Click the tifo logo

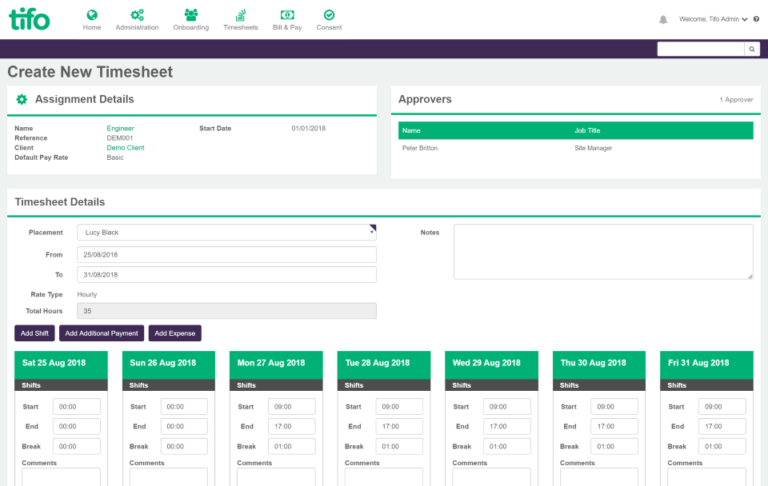(x=29, y=18)
